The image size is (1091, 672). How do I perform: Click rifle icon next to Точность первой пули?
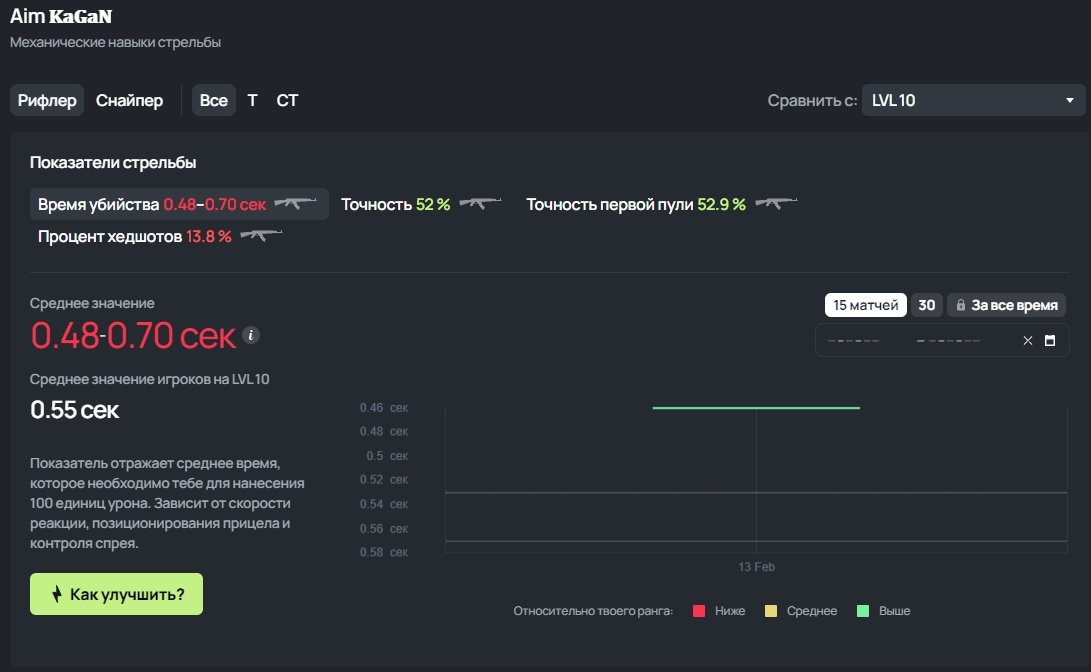[x=777, y=204]
